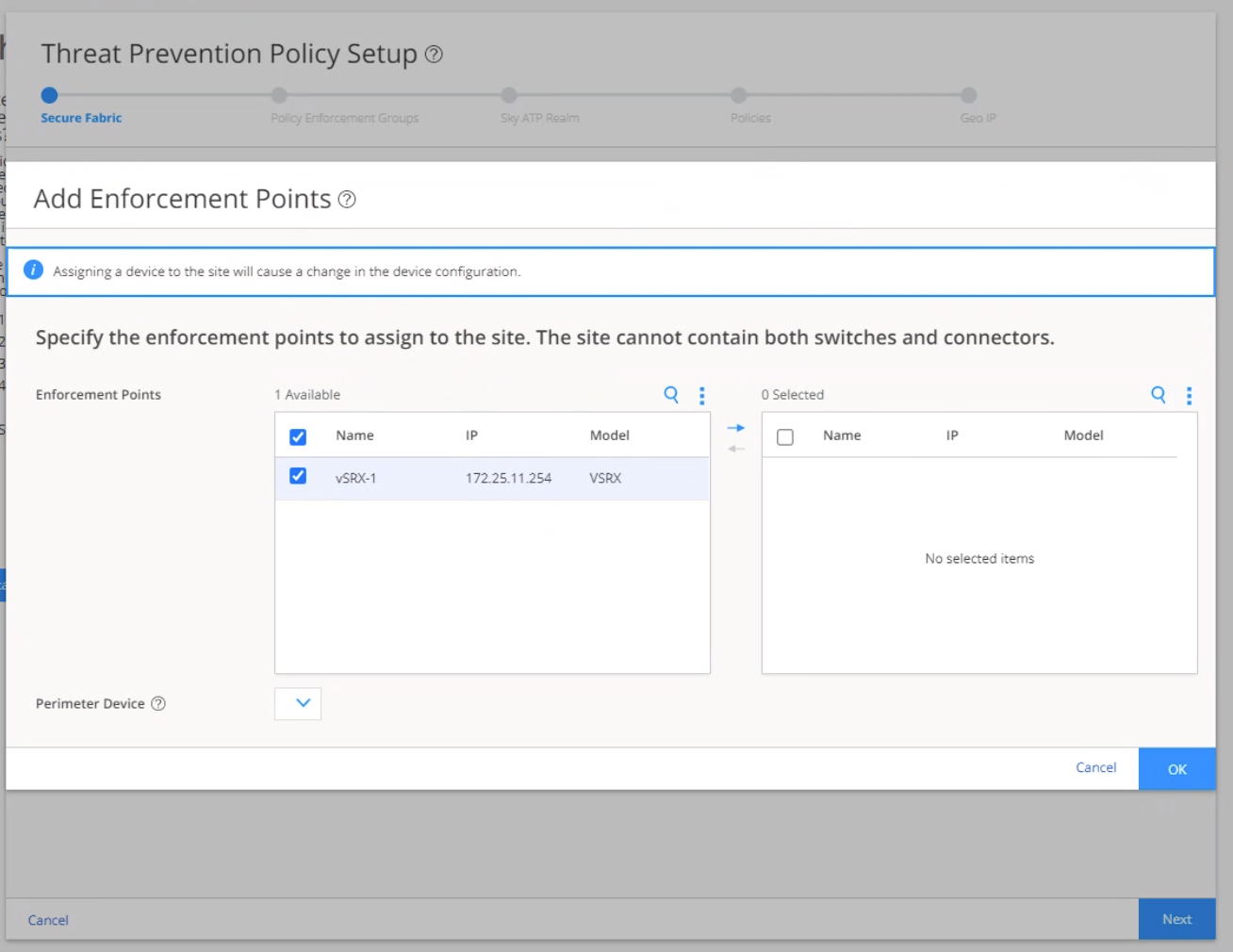Click help icon next to Perimeter Device

(x=158, y=704)
